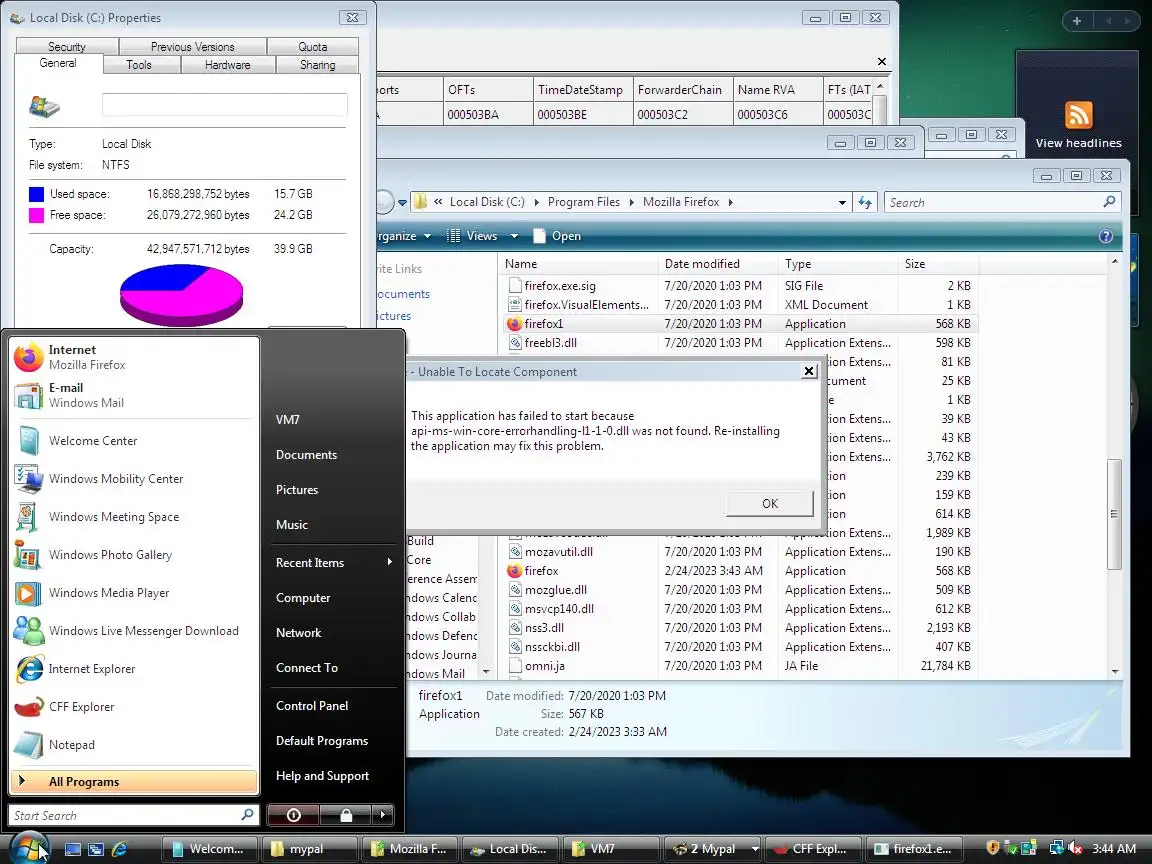Open View headlines RSS gadget
Viewport: 1152px width, 864px height.
1078,125
